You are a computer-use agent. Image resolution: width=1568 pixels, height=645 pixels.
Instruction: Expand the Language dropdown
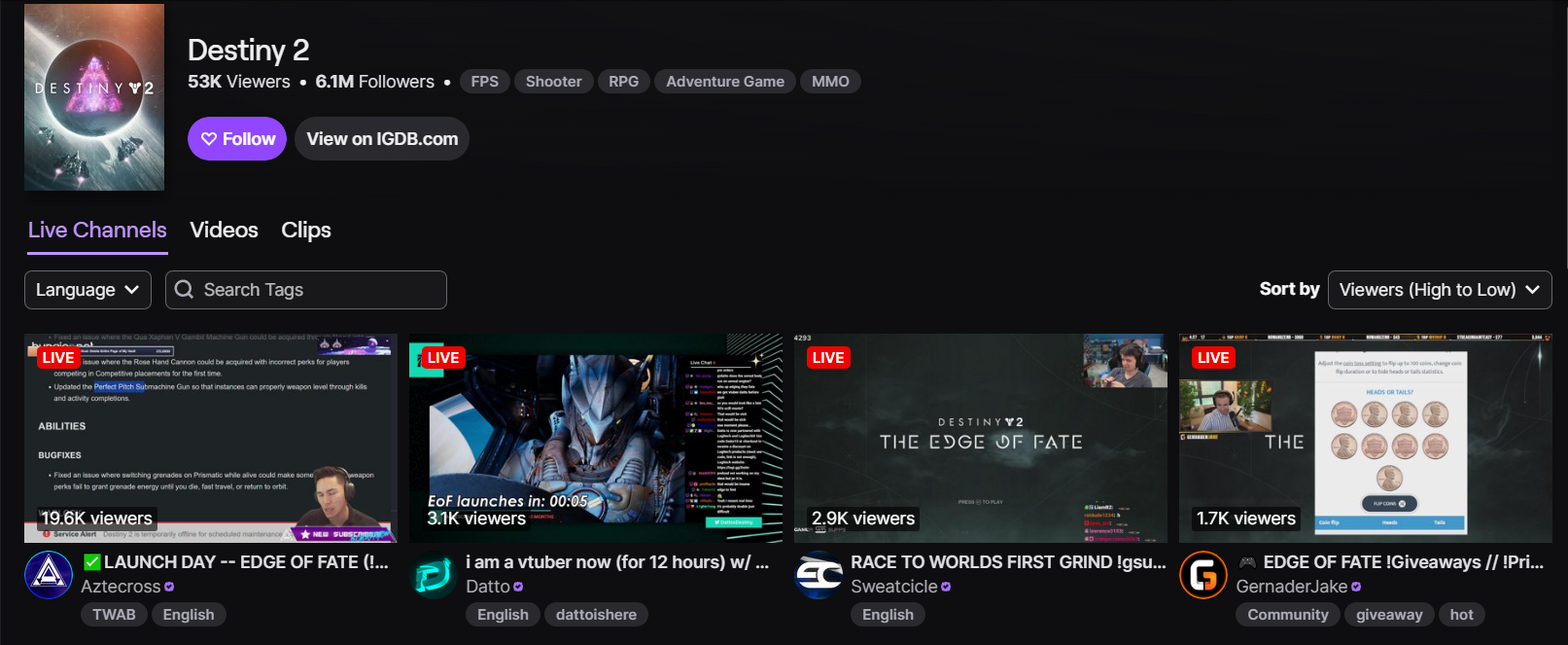pyautogui.click(x=87, y=290)
